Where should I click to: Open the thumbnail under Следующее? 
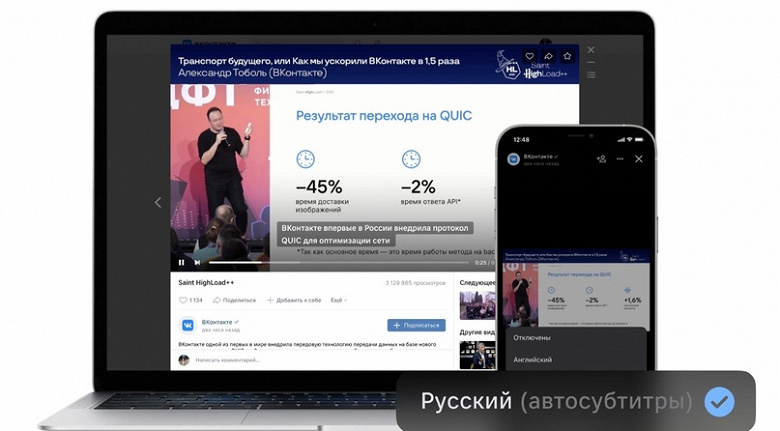click(x=477, y=305)
